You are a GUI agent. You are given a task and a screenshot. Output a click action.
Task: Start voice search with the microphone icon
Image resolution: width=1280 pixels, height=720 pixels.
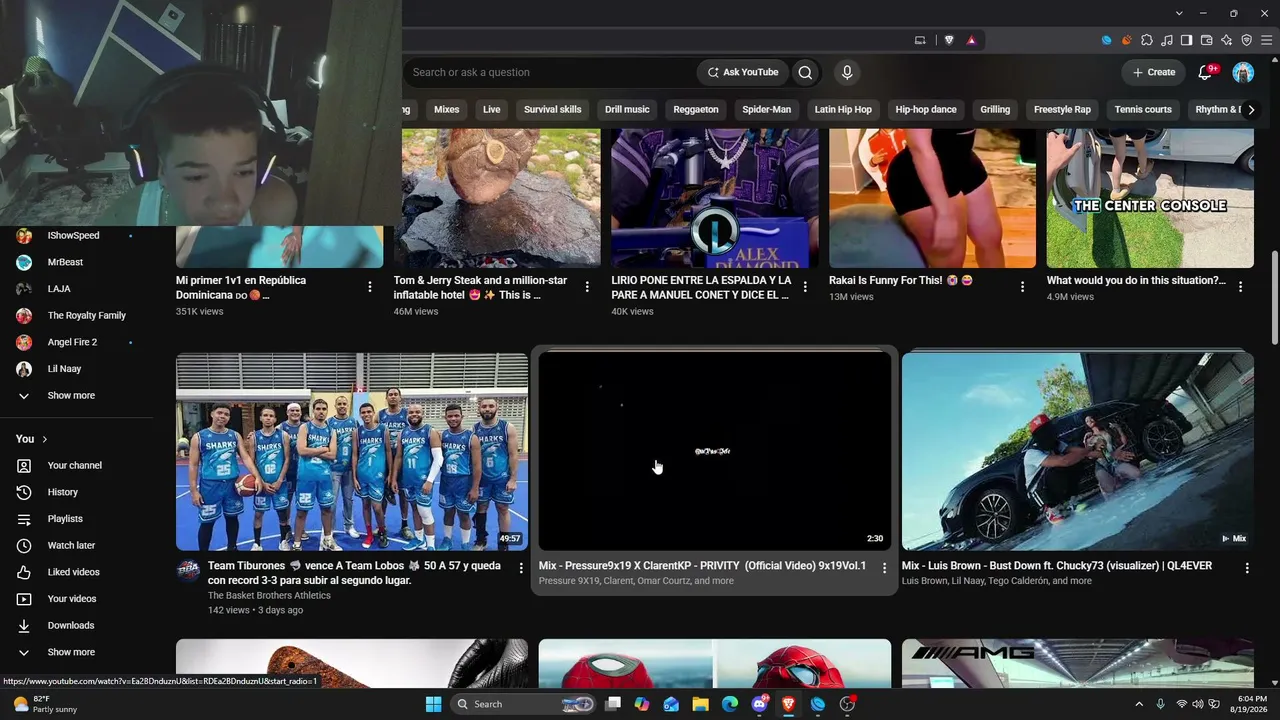[847, 72]
